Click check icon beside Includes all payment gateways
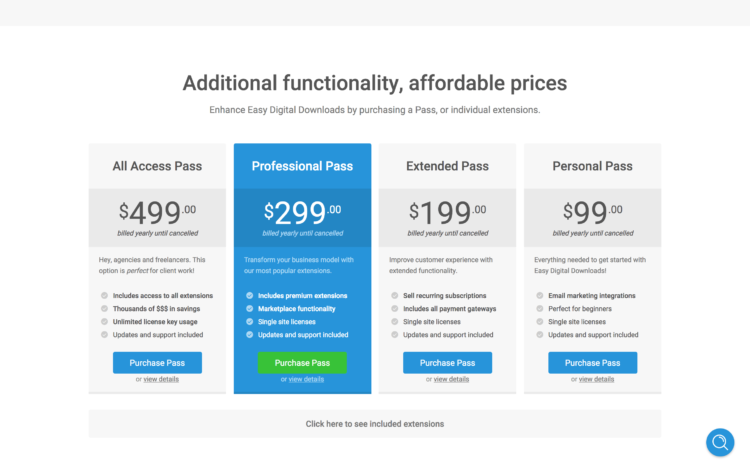This screenshot has width=750, height=469. tap(395, 309)
